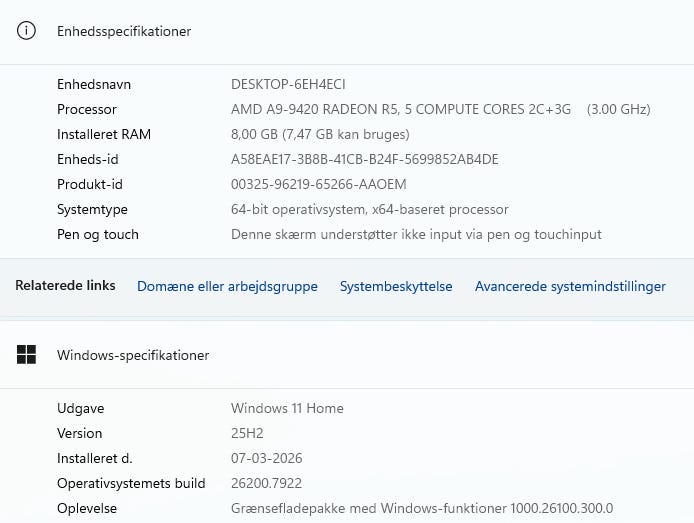Screen dimensions: 694x523
Task: Click the Systemtype 64-bit value
Action: point(369,210)
